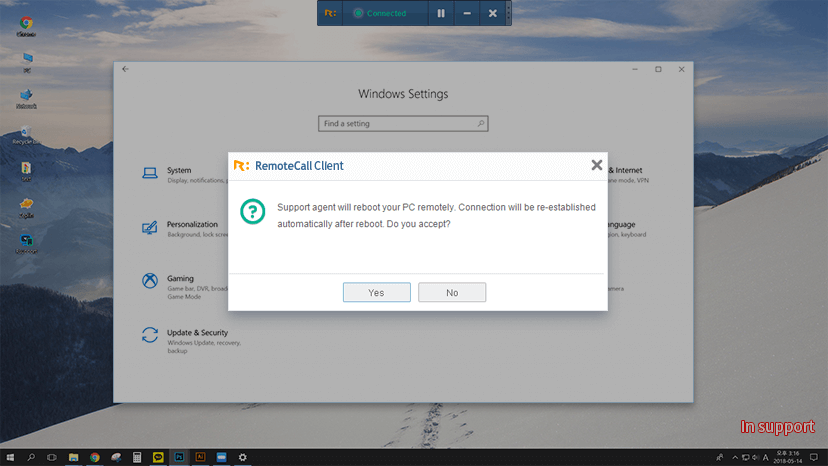Accept the reboot by clicking Yes
This screenshot has width=828, height=466.
click(377, 292)
